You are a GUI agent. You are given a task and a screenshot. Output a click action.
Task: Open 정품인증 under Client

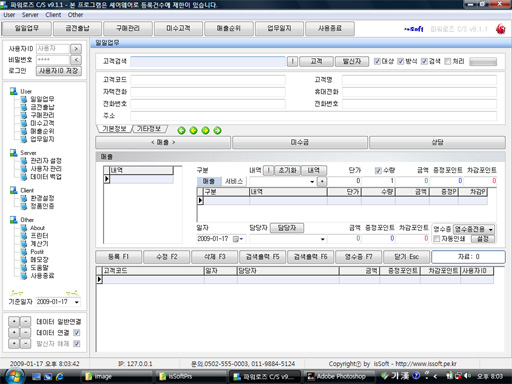pyautogui.click(x=42, y=206)
